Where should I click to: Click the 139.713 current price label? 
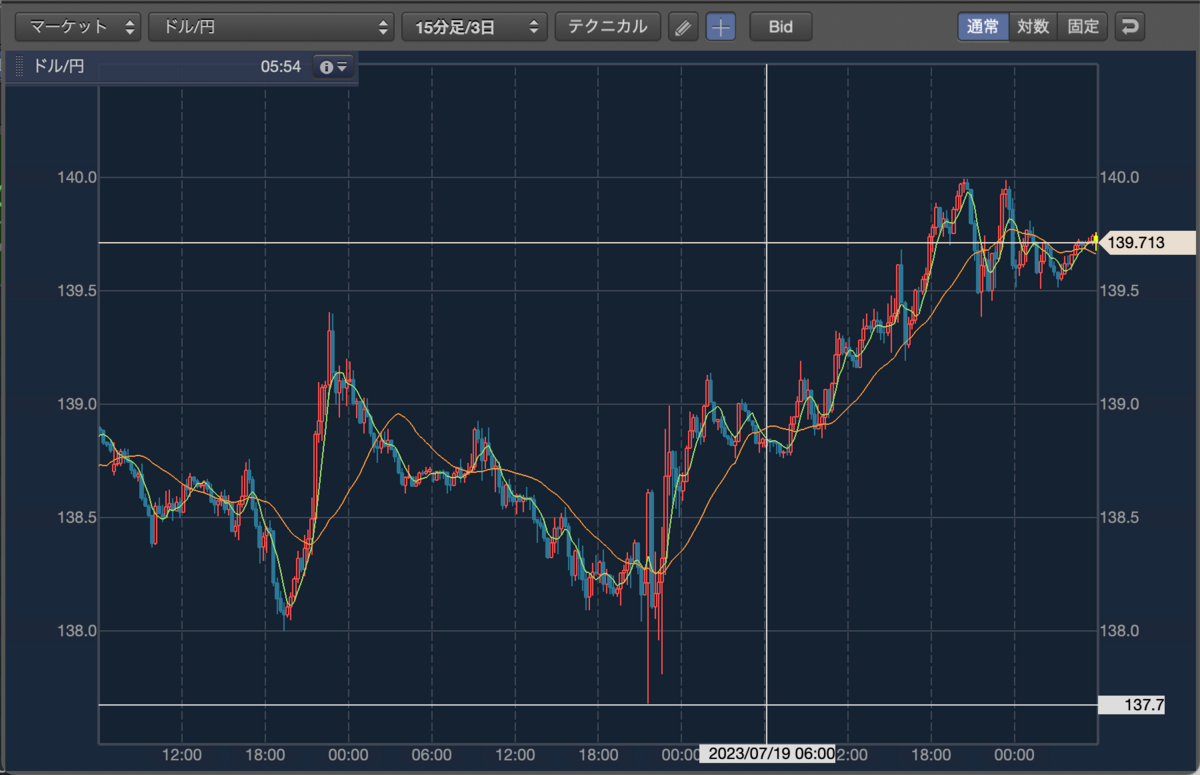[1146, 242]
